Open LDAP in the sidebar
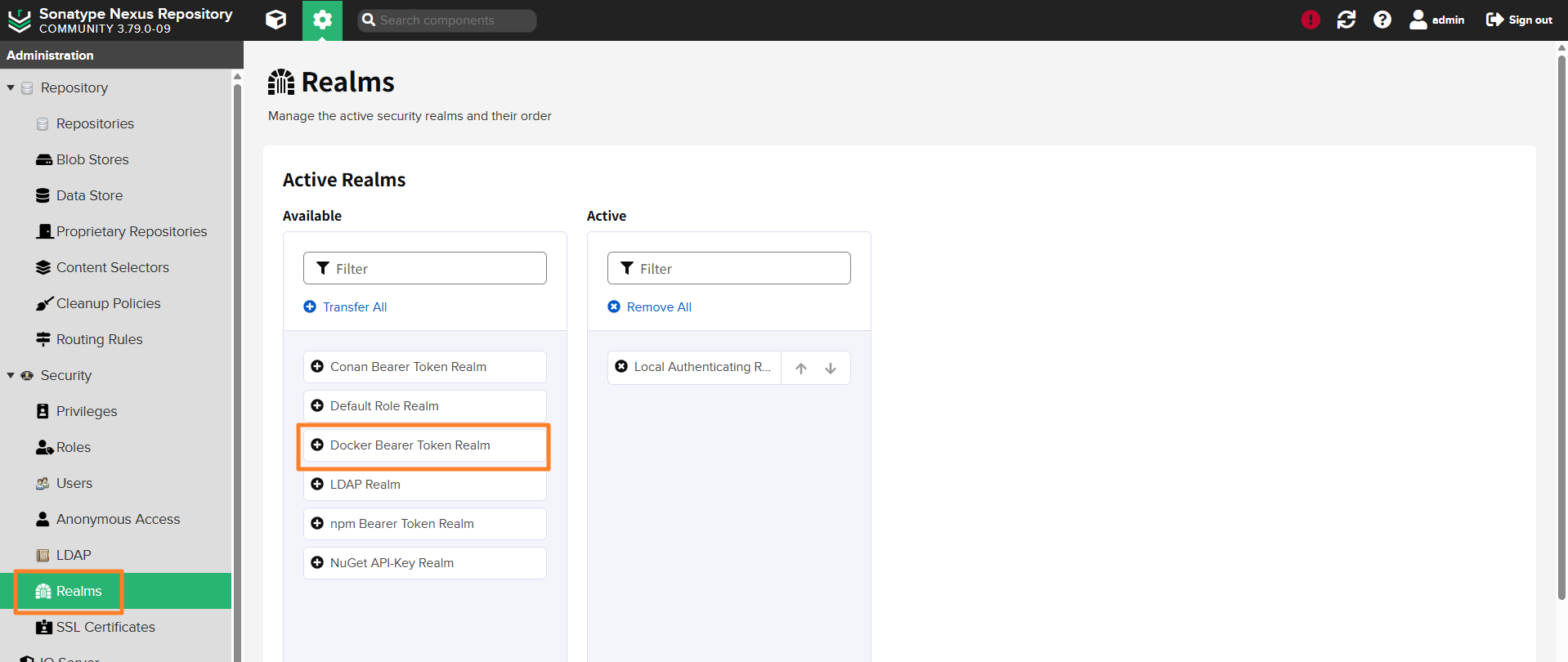Image resolution: width=1568 pixels, height=662 pixels. pos(74,555)
